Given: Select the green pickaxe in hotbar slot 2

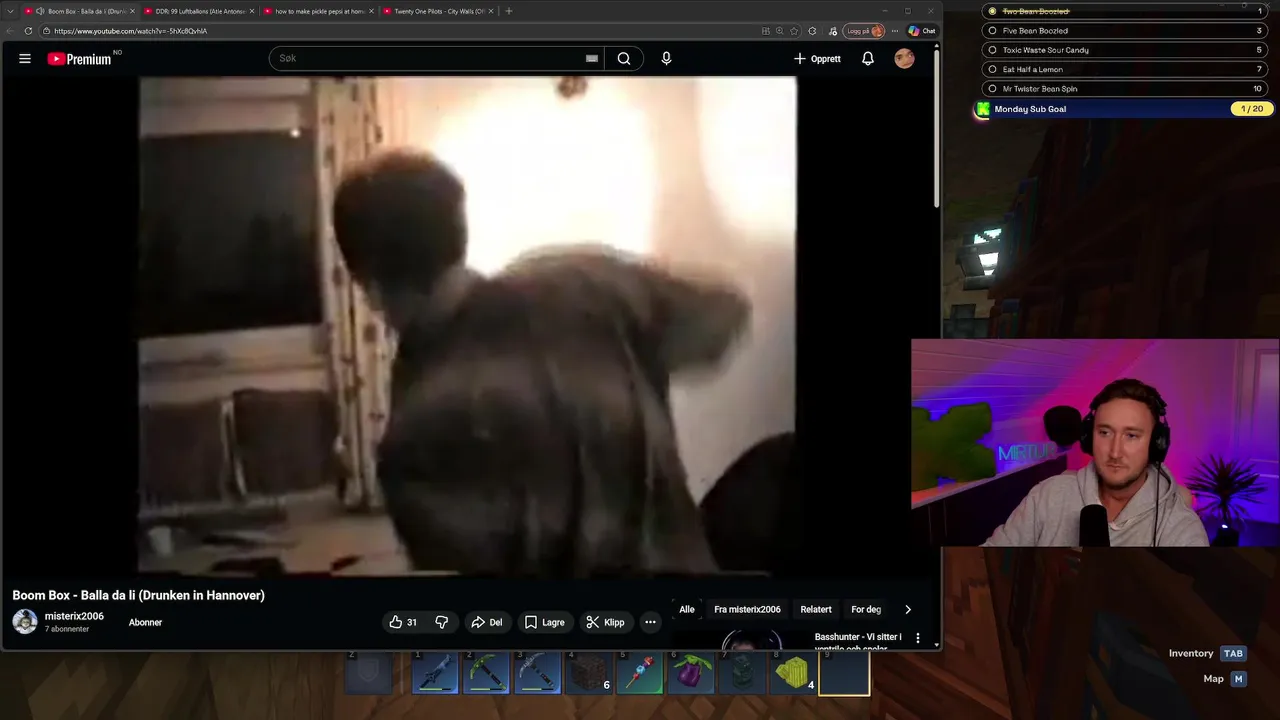Looking at the screenshot, I should [486, 673].
